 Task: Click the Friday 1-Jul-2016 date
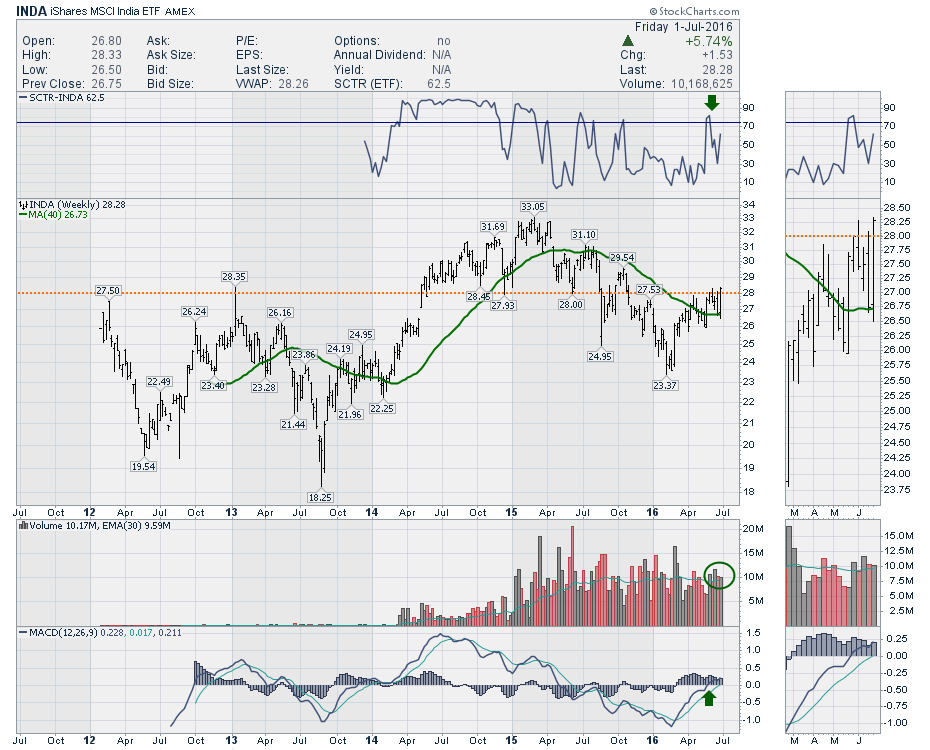tap(684, 27)
